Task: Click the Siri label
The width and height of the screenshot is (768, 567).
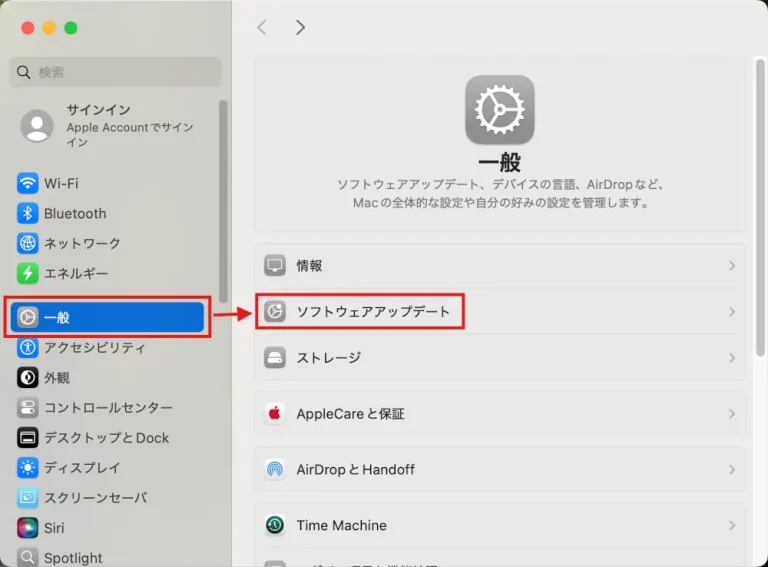Action: (54, 528)
